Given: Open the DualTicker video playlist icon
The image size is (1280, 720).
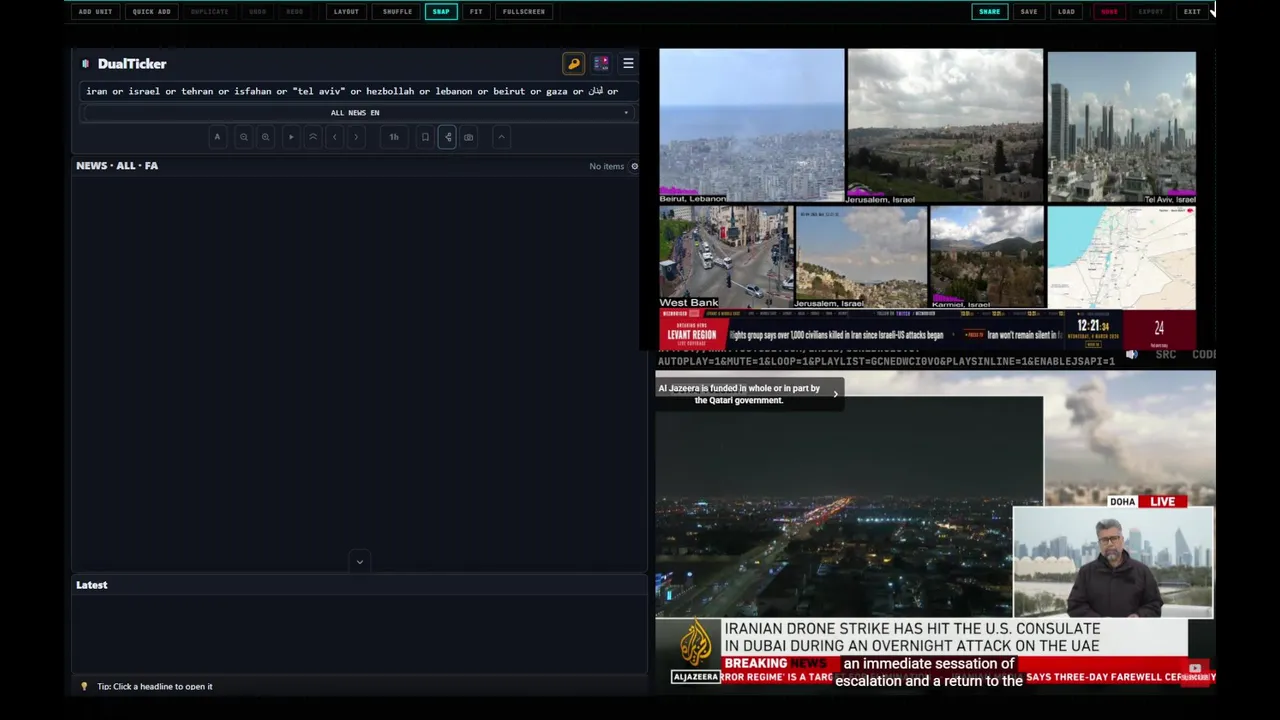Looking at the screenshot, I should [x=601, y=64].
